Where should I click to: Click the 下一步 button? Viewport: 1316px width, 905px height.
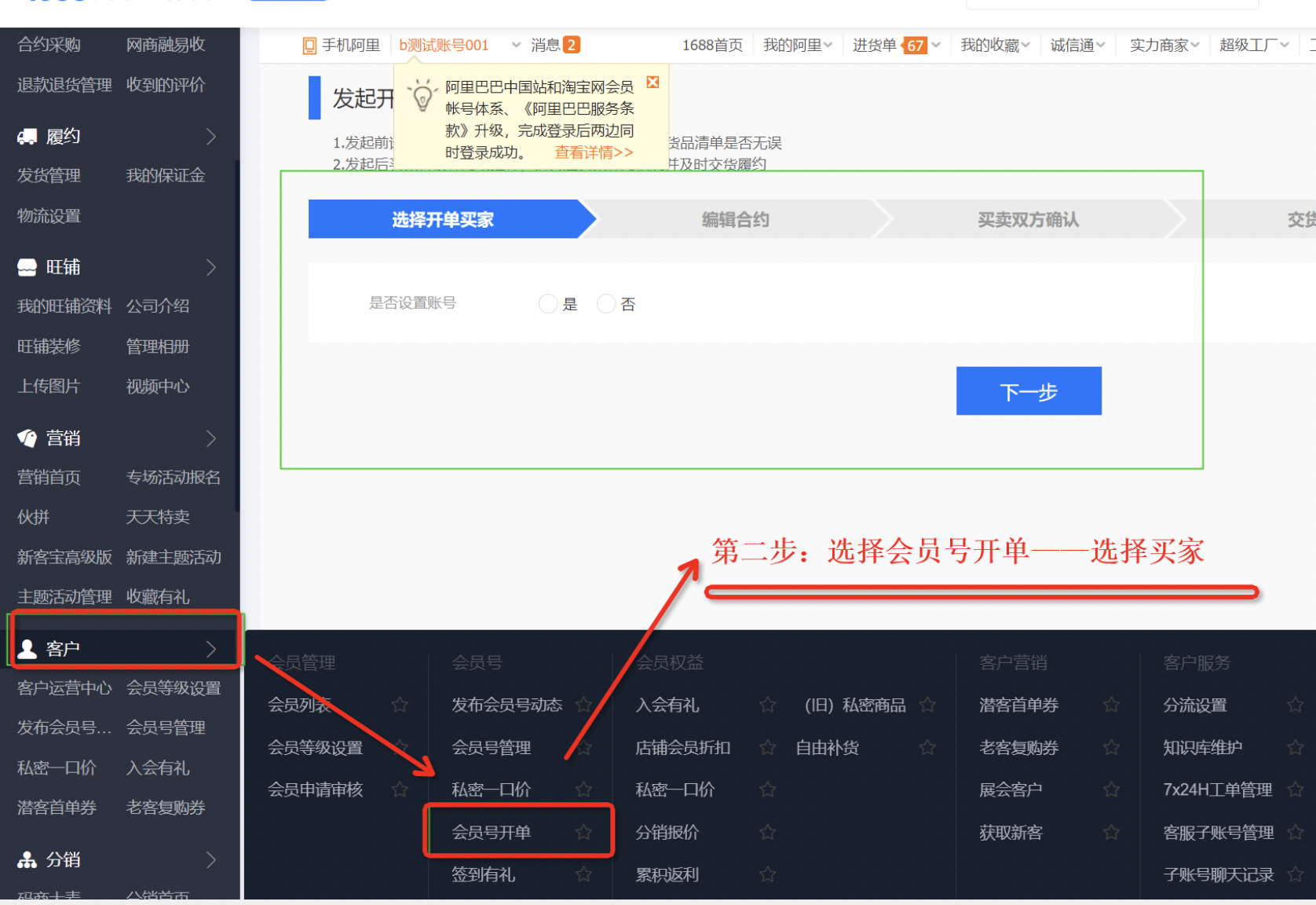click(x=1028, y=391)
